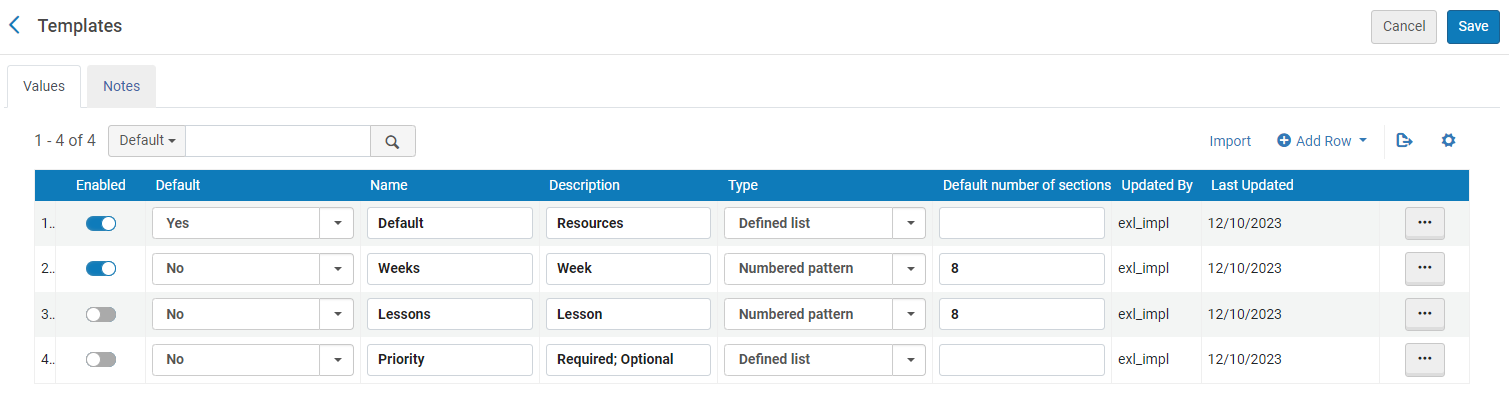Image resolution: width=1509 pixels, height=395 pixels.
Task: Edit the Description field containing Lesson
Action: tap(628, 314)
